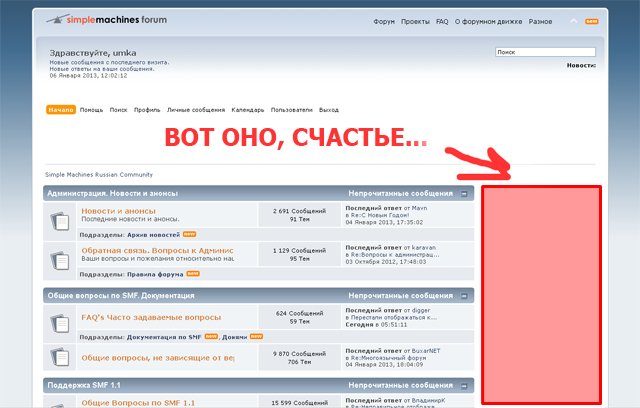The image size is (640, 408).
Task: Select the Профиль navigation tab
Action: pos(147,110)
